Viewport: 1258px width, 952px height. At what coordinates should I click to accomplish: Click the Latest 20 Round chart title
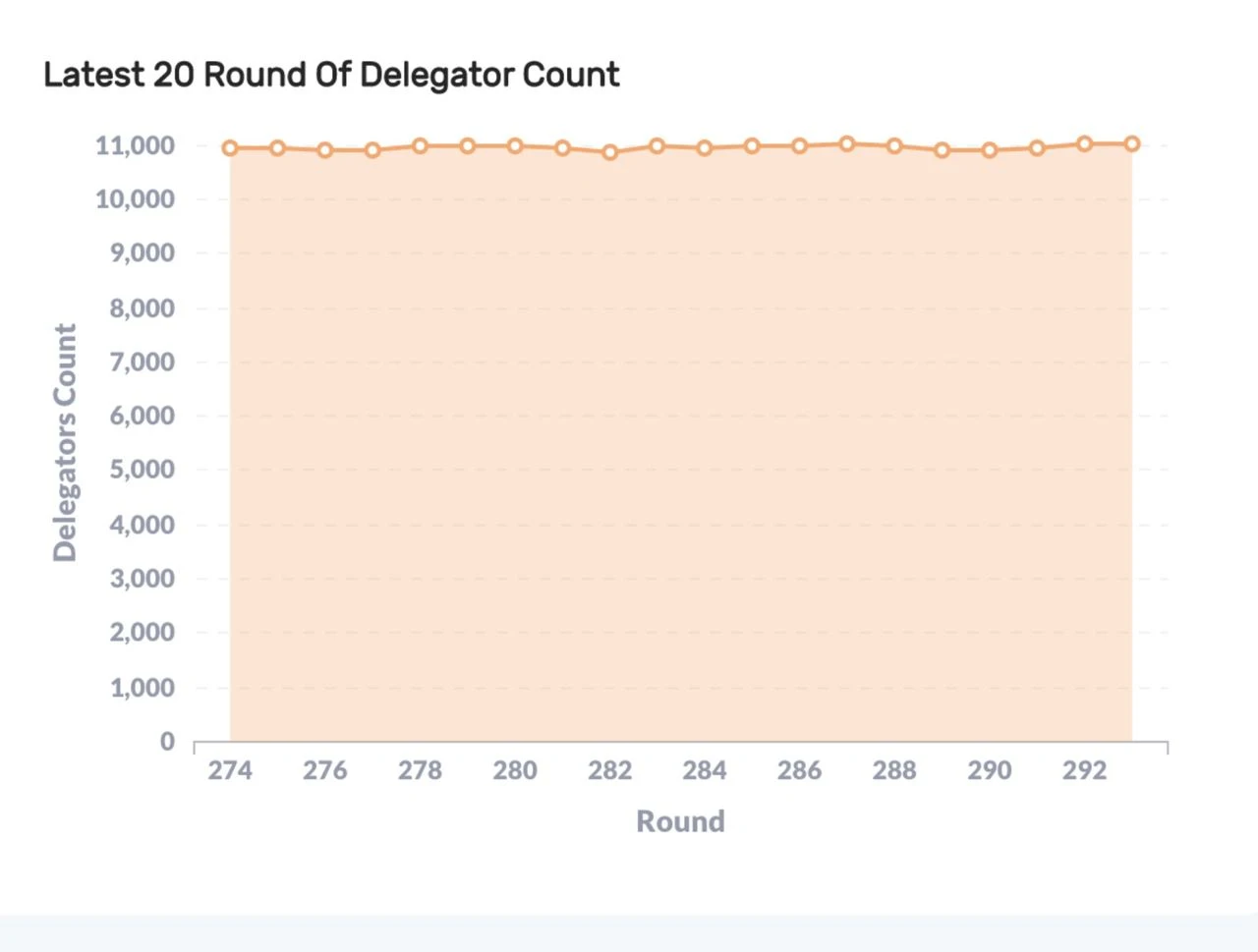tap(331, 75)
